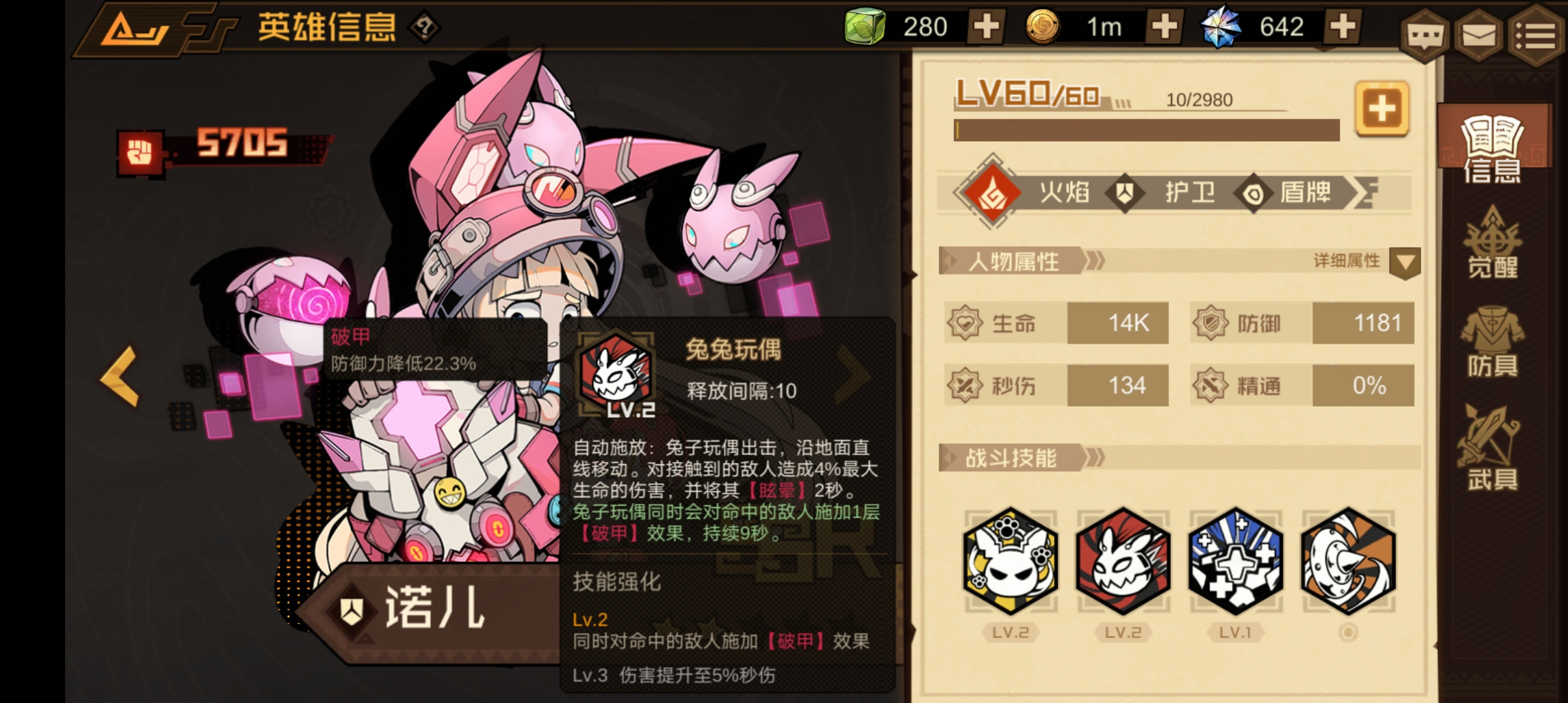The width and height of the screenshot is (1568, 703).
Task: Click the back arrow logo button
Action: (x=133, y=29)
